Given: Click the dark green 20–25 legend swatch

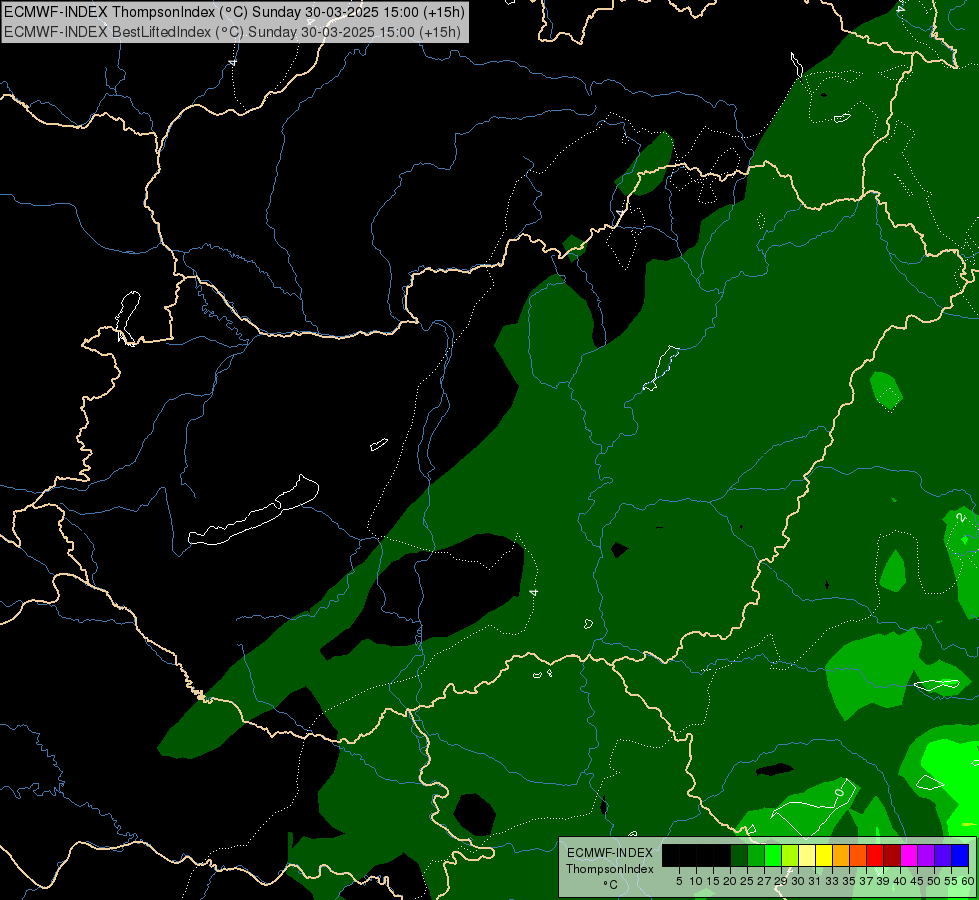Looking at the screenshot, I should click(x=739, y=855).
